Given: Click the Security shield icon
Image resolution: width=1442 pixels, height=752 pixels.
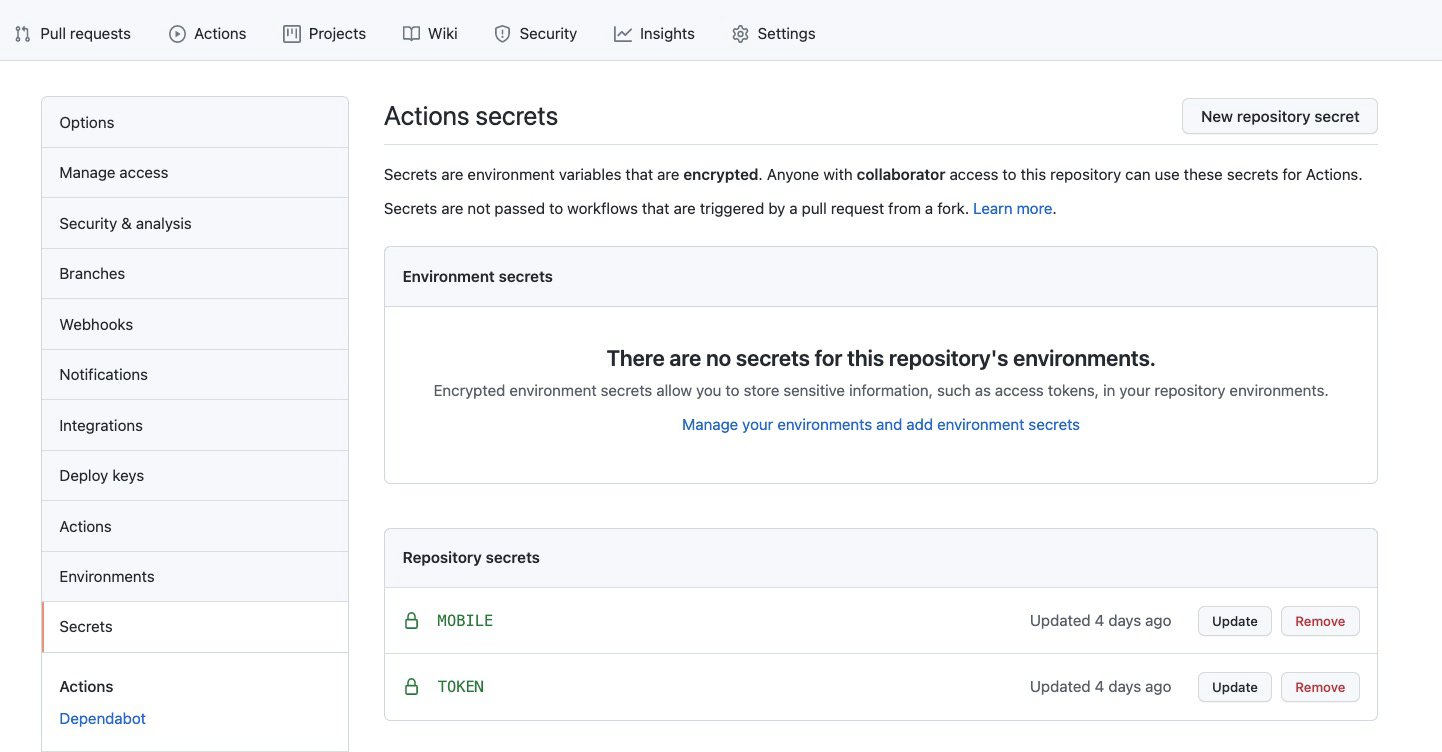Looking at the screenshot, I should [502, 34].
